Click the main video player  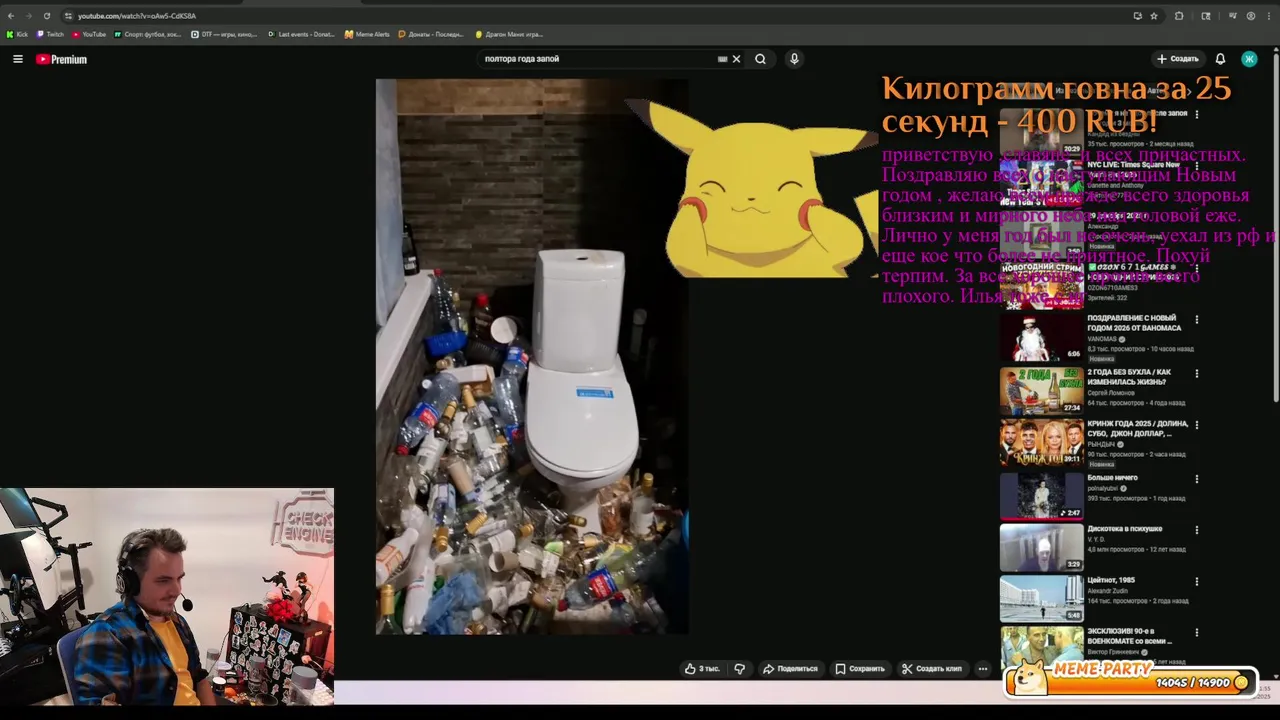click(x=532, y=357)
